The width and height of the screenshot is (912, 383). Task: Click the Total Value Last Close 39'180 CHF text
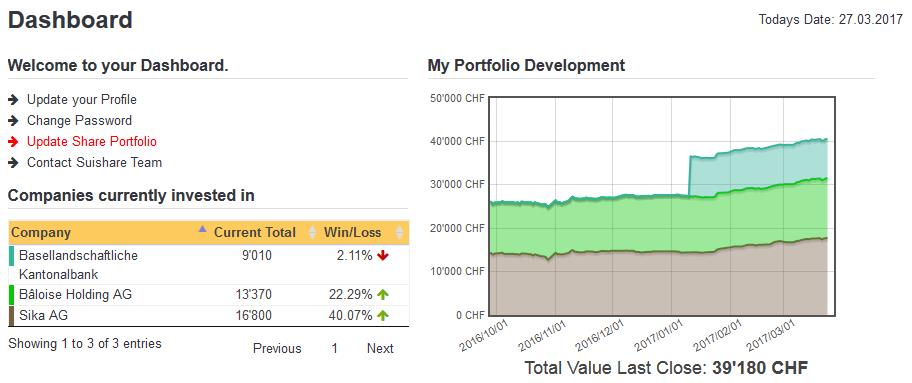coord(667,368)
